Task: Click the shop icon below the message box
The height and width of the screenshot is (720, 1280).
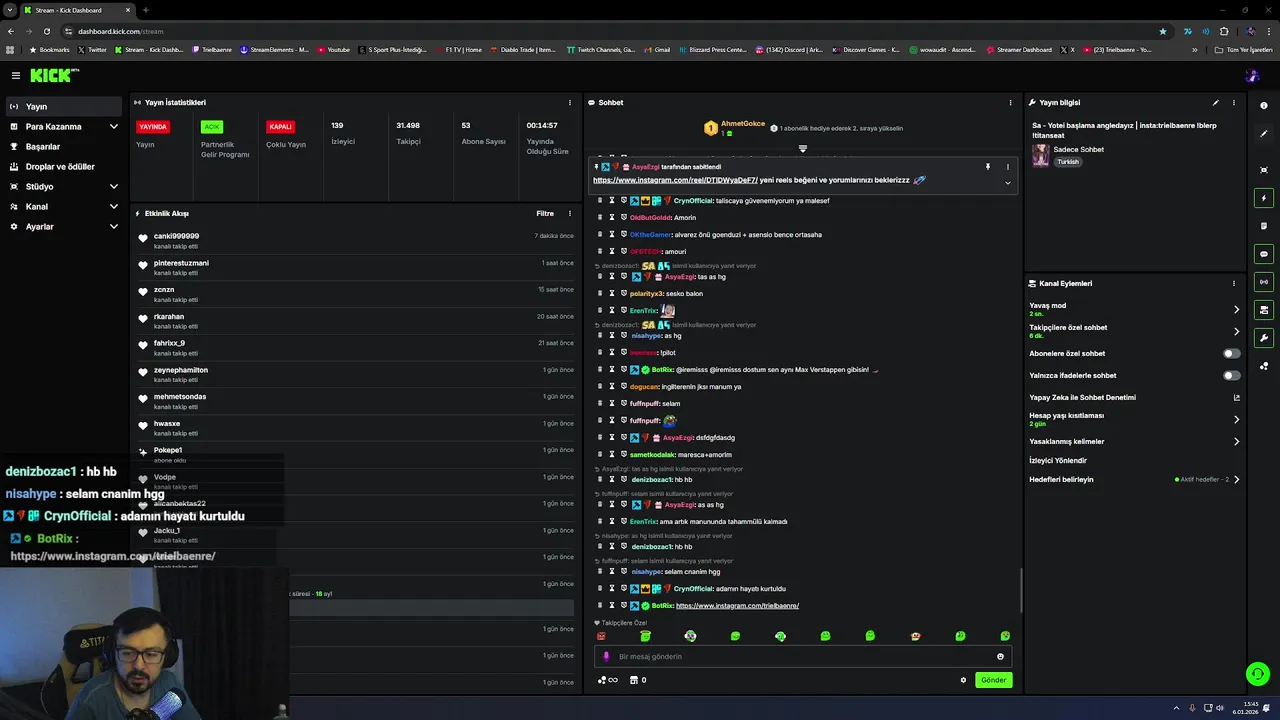Action: tap(633, 680)
